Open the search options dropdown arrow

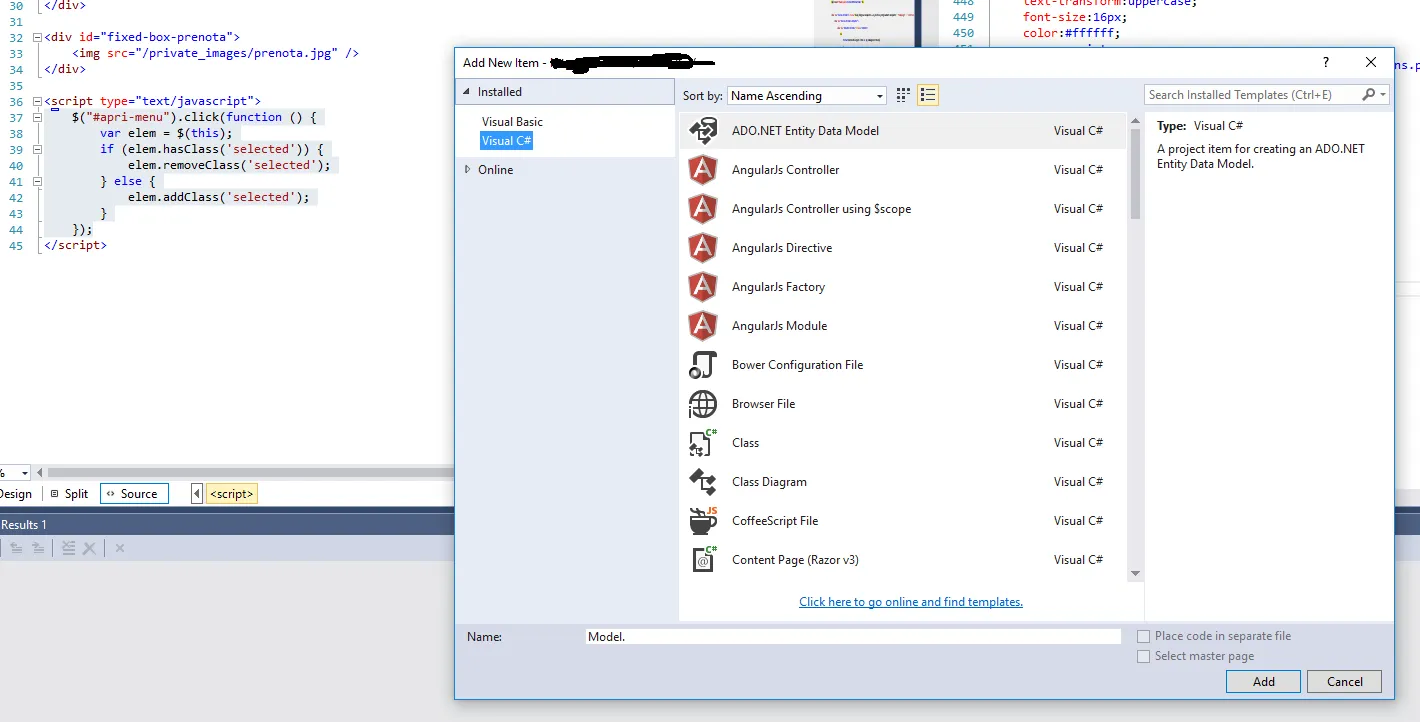pyautogui.click(x=1383, y=95)
